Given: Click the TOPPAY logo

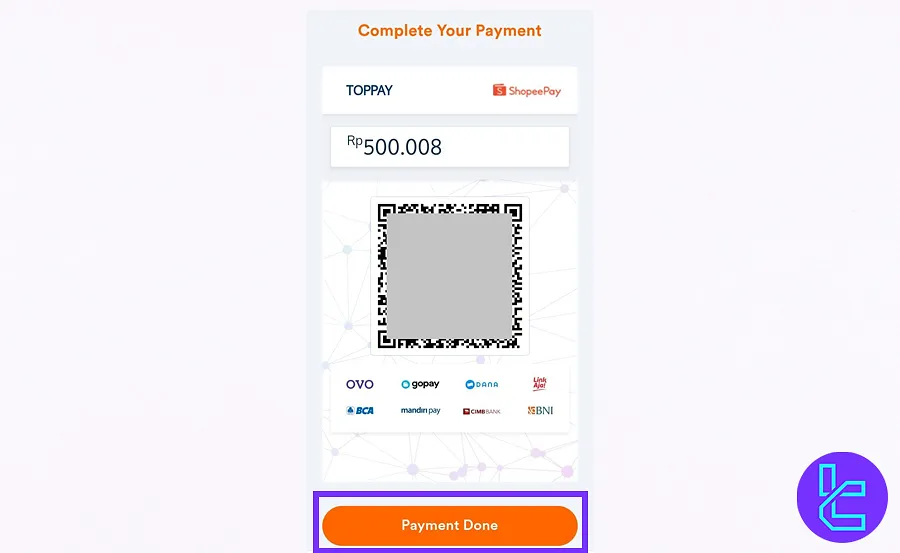Looking at the screenshot, I should [369, 90].
